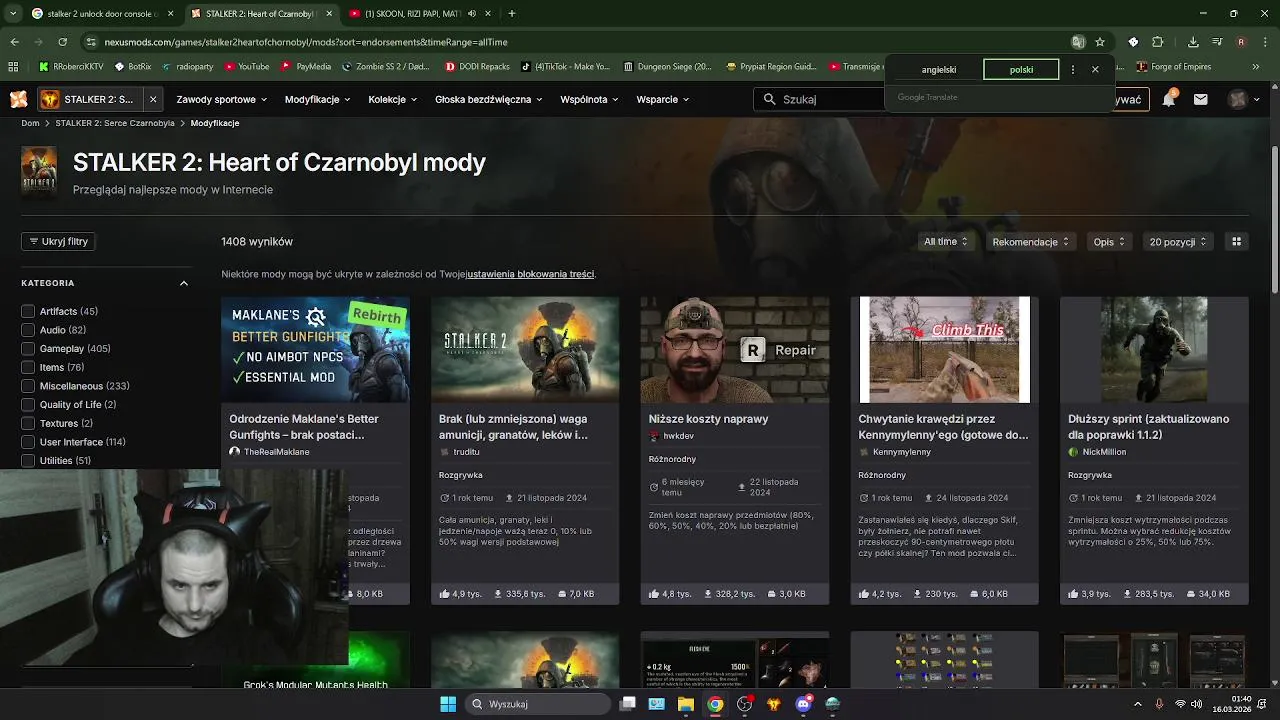Open the 20 pozycji page-size dropdown

pos(1178,241)
